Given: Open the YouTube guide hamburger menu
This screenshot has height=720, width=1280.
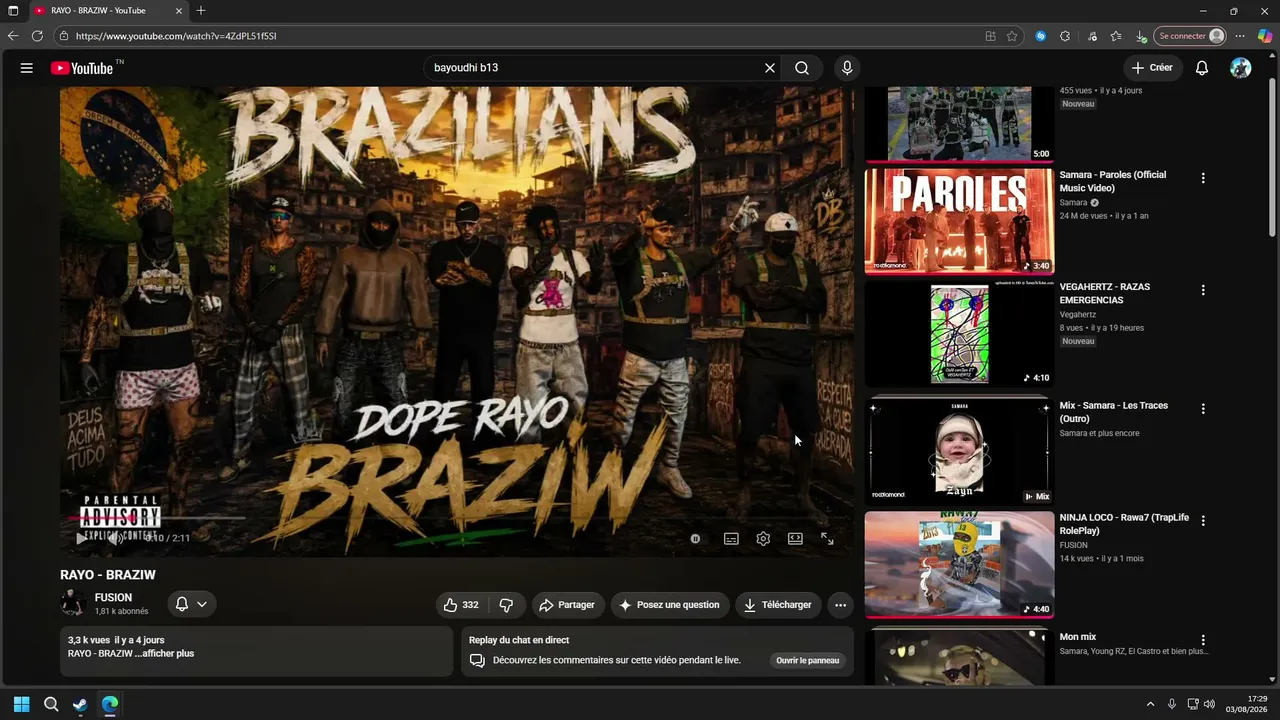Looking at the screenshot, I should click(x=27, y=68).
